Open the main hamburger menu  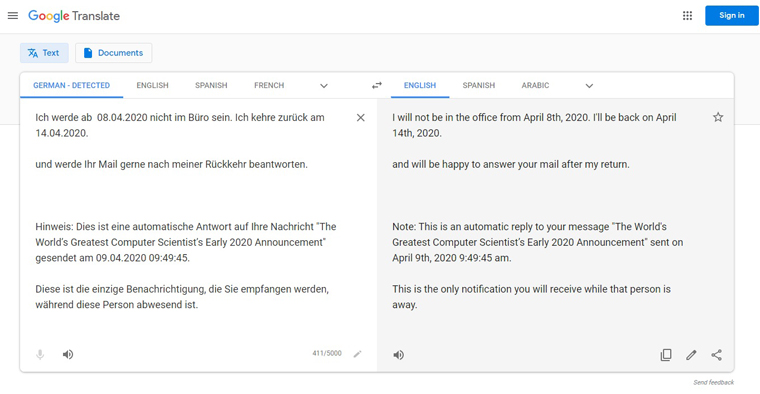point(13,16)
